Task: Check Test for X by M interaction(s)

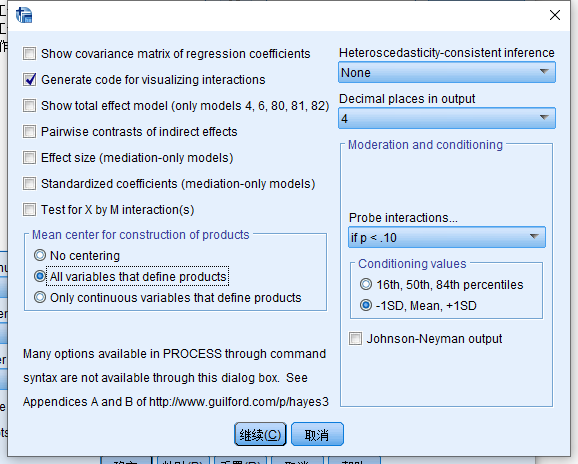Action: pos(29,210)
